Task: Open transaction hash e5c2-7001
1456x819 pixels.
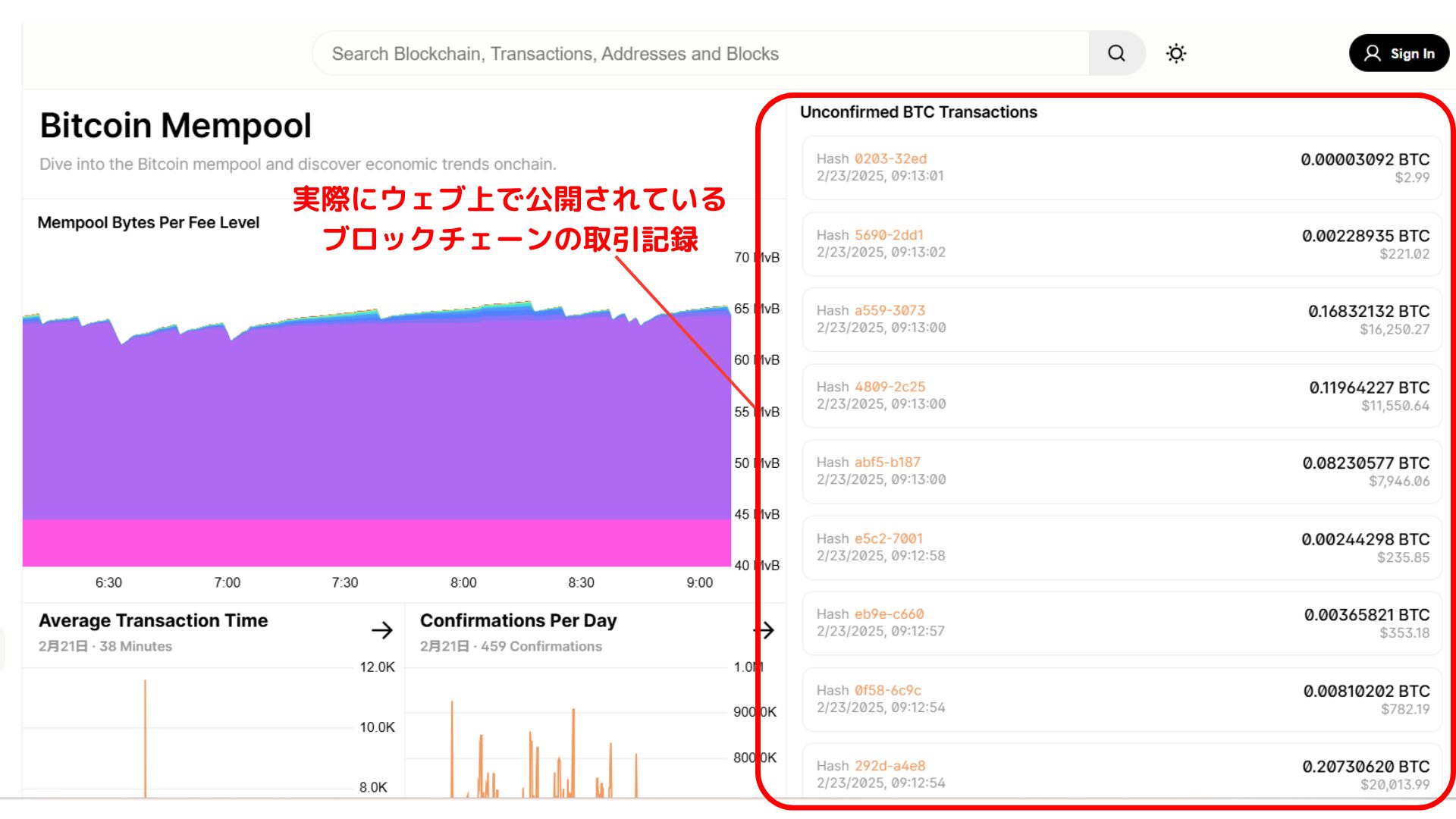Action: click(x=889, y=538)
